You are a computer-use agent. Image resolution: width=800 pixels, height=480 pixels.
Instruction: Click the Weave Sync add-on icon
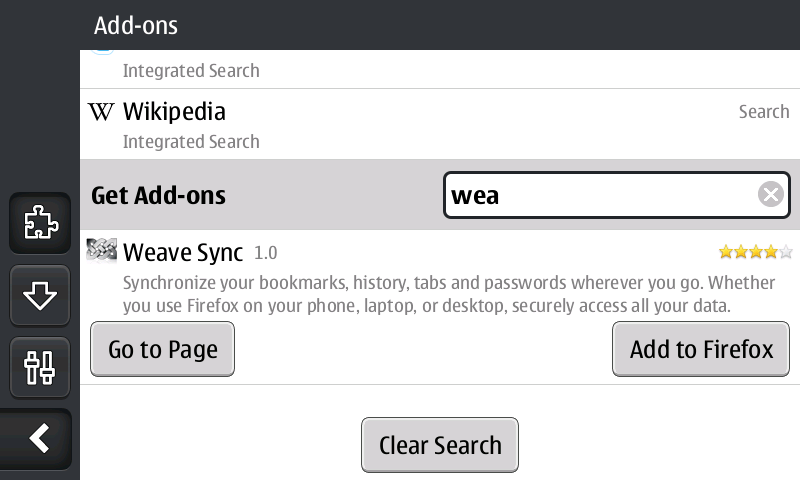pos(102,250)
